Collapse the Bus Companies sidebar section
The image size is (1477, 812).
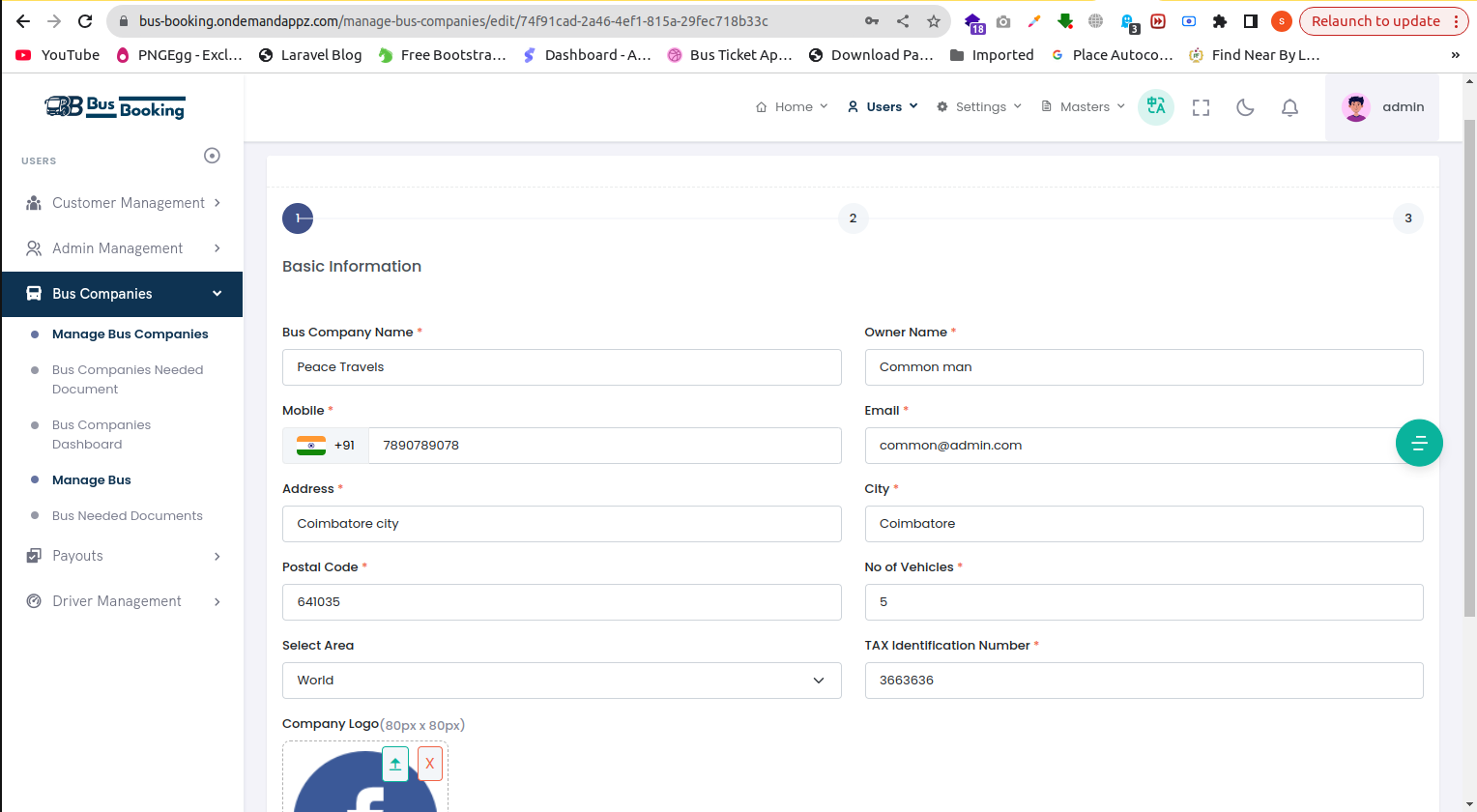click(122, 294)
